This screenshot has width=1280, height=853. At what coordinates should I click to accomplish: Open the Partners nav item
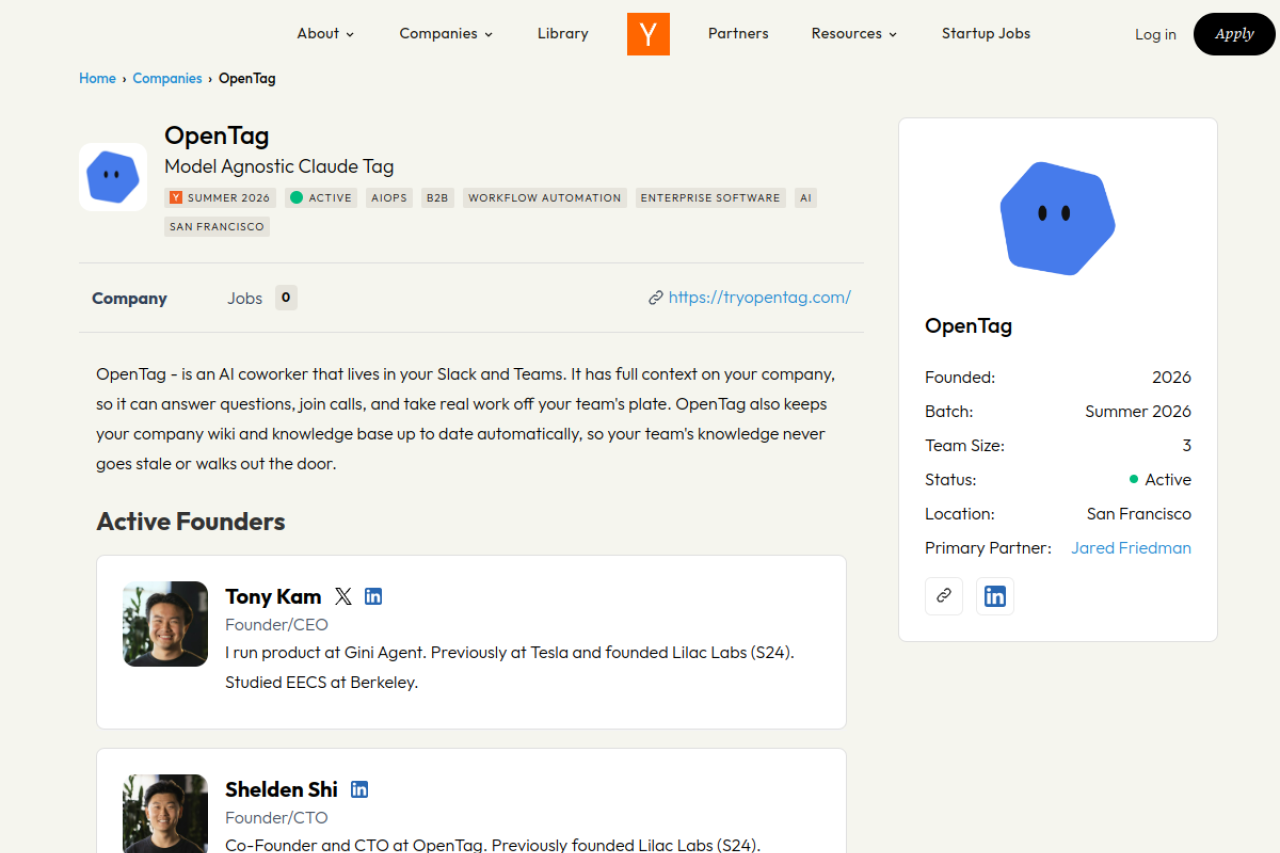(x=738, y=34)
